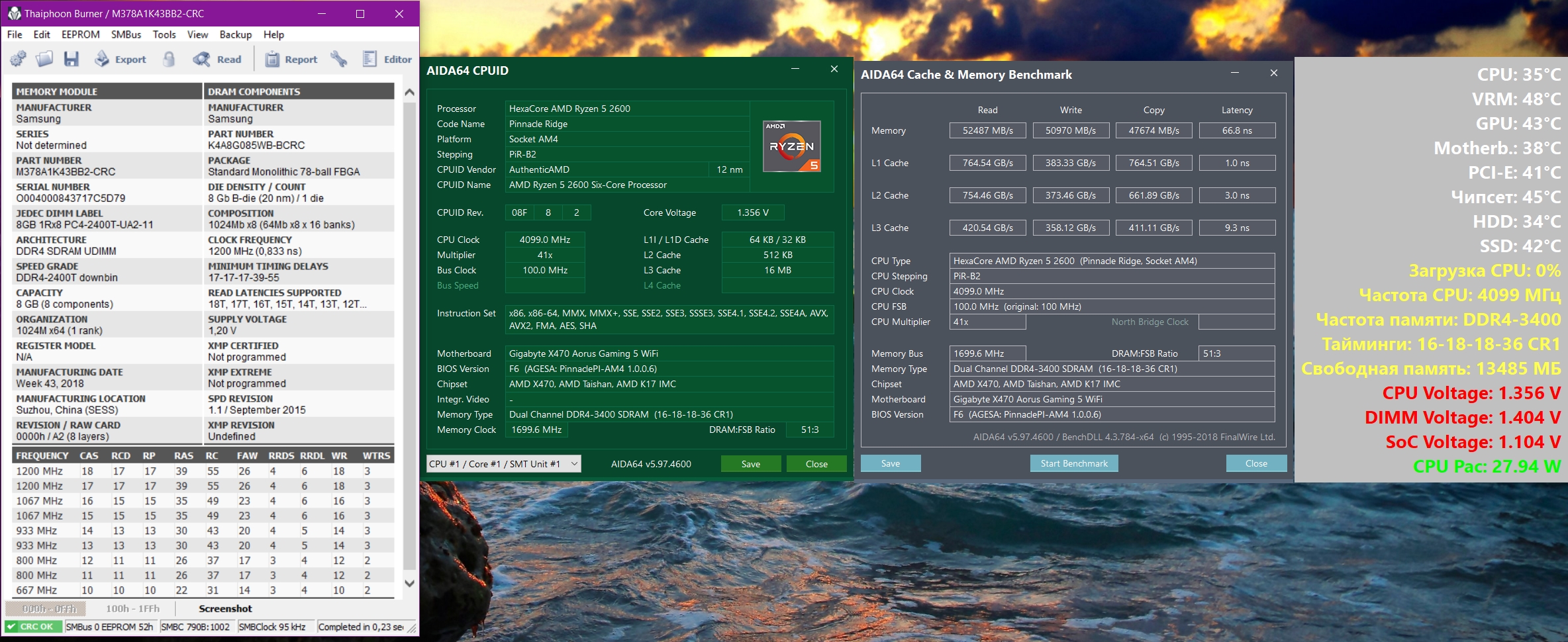The width and height of the screenshot is (1568, 642).
Task: Click the Core Voltage value 1.356 V
Action: click(753, 212)
